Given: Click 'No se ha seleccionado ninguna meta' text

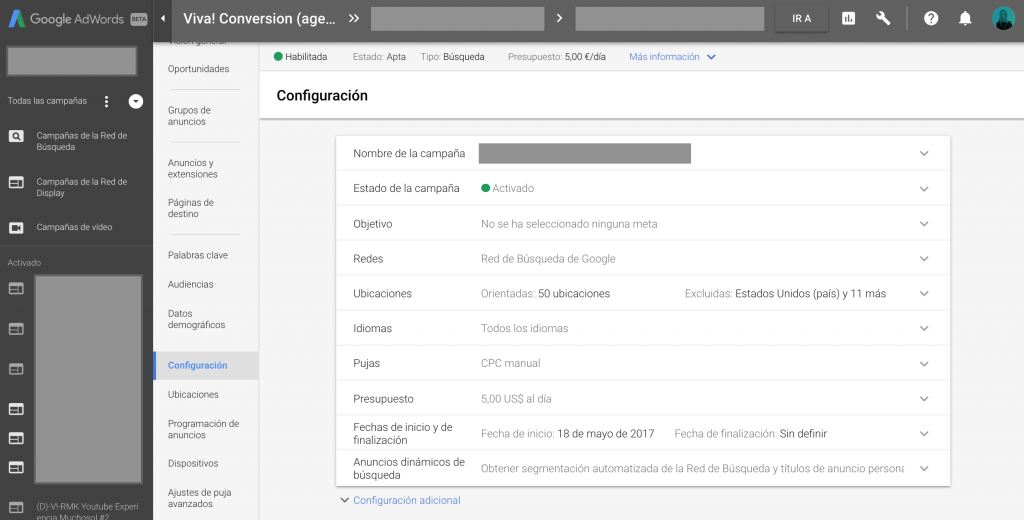Looking at the screenshot, I should pyautogui.click(x=569, y=224).
